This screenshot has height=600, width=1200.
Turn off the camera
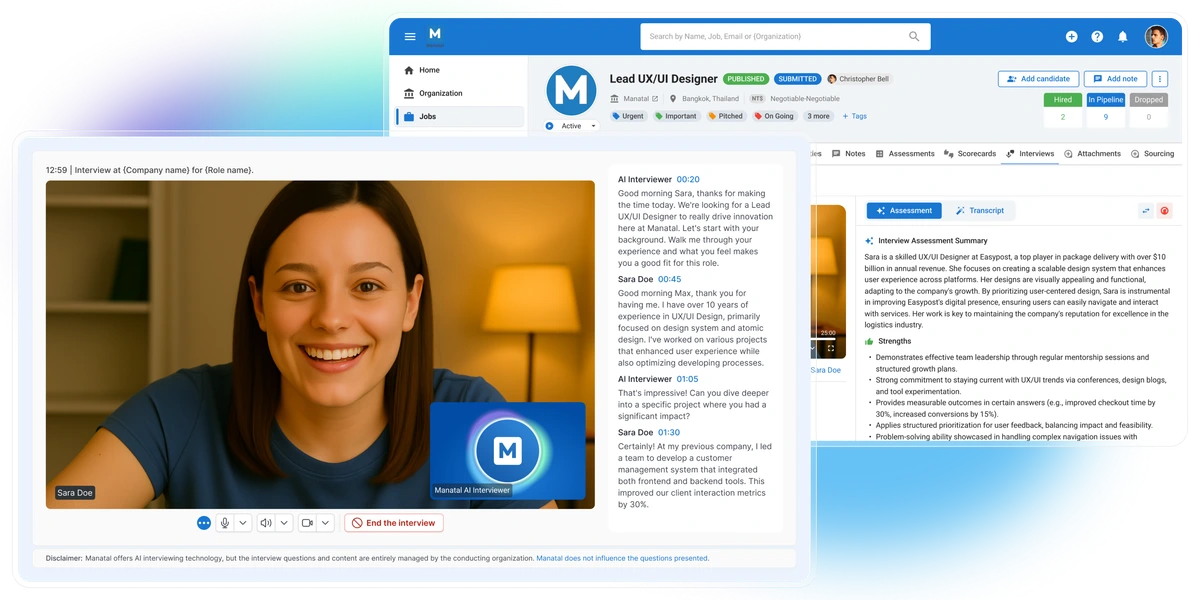pyautogui.click(x=307, y=522)
